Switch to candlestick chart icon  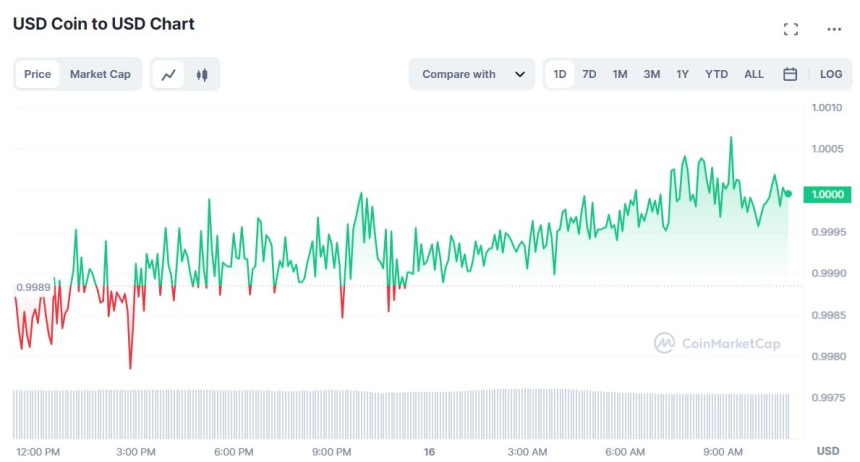point(202,74)
